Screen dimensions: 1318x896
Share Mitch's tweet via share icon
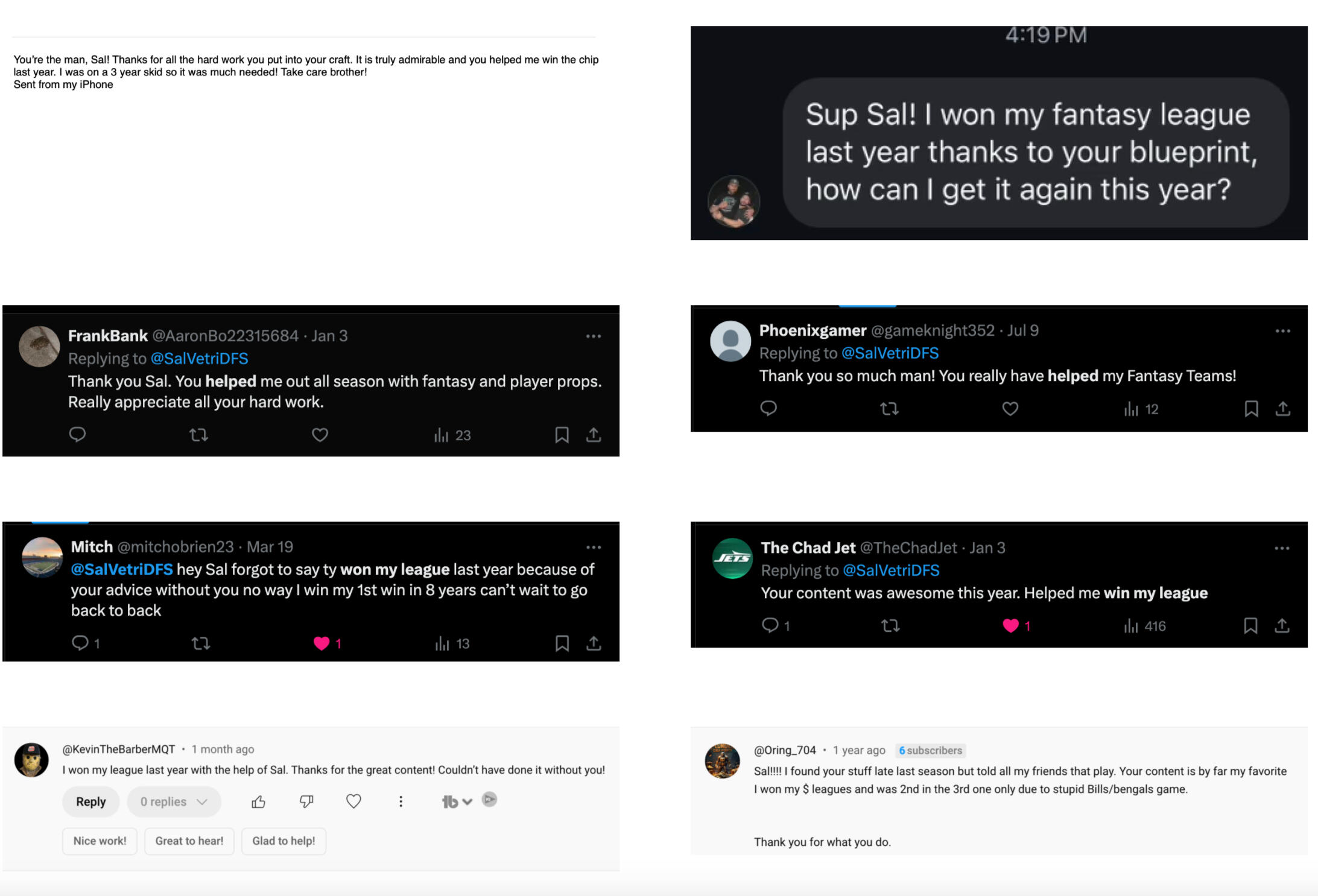point(594,643)
